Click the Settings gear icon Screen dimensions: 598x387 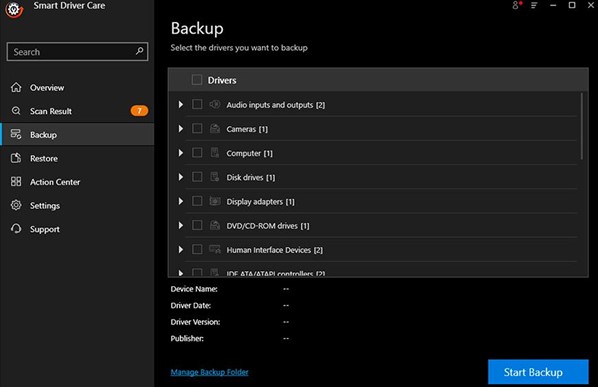tap(16, 205)
